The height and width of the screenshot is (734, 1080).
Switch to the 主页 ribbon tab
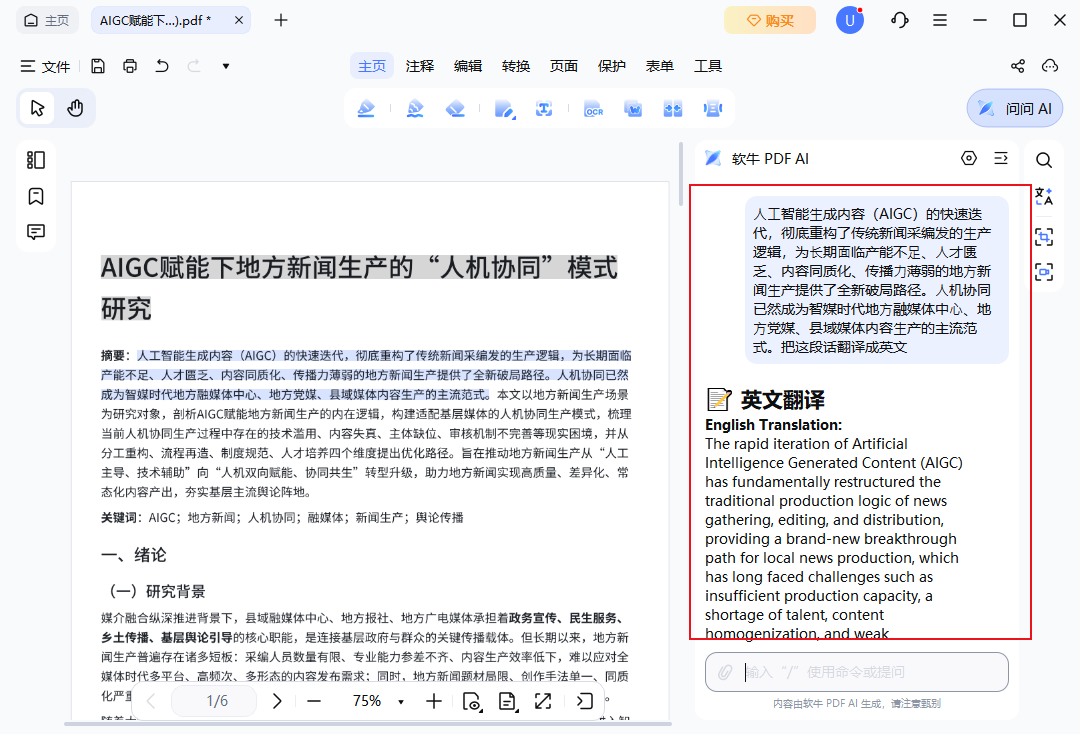(372, 66)
